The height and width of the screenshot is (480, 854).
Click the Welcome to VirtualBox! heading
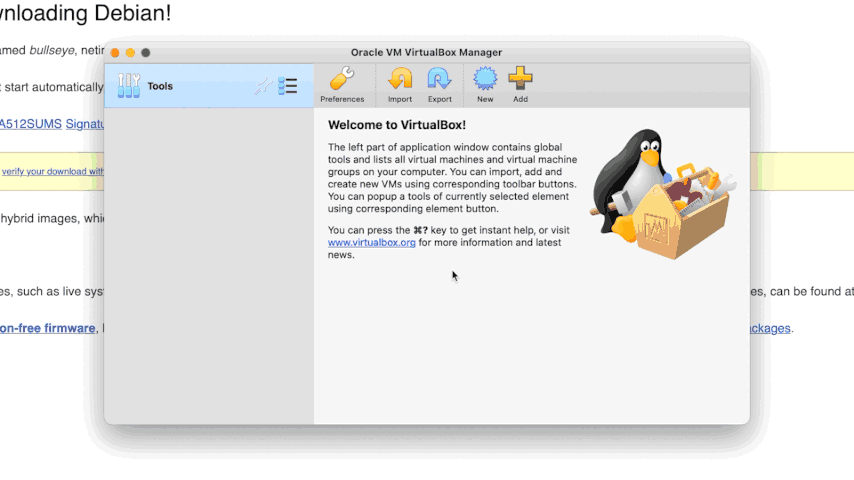click(397, 125)
